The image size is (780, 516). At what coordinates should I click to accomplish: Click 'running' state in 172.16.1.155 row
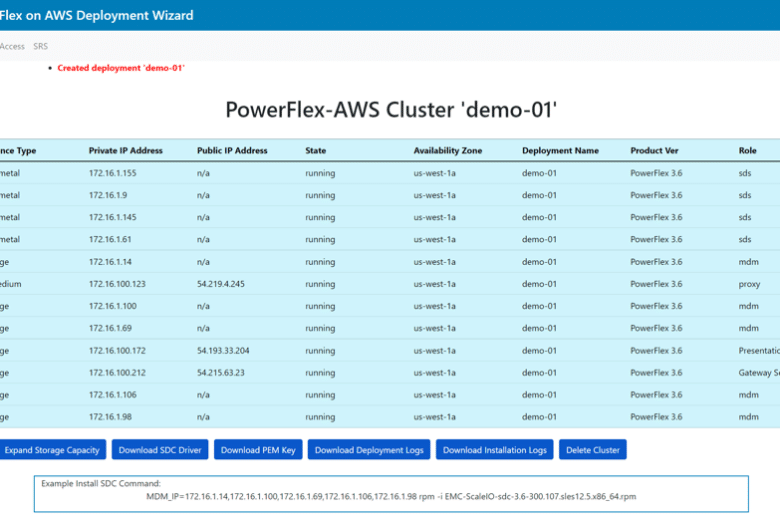coord(320,173)
